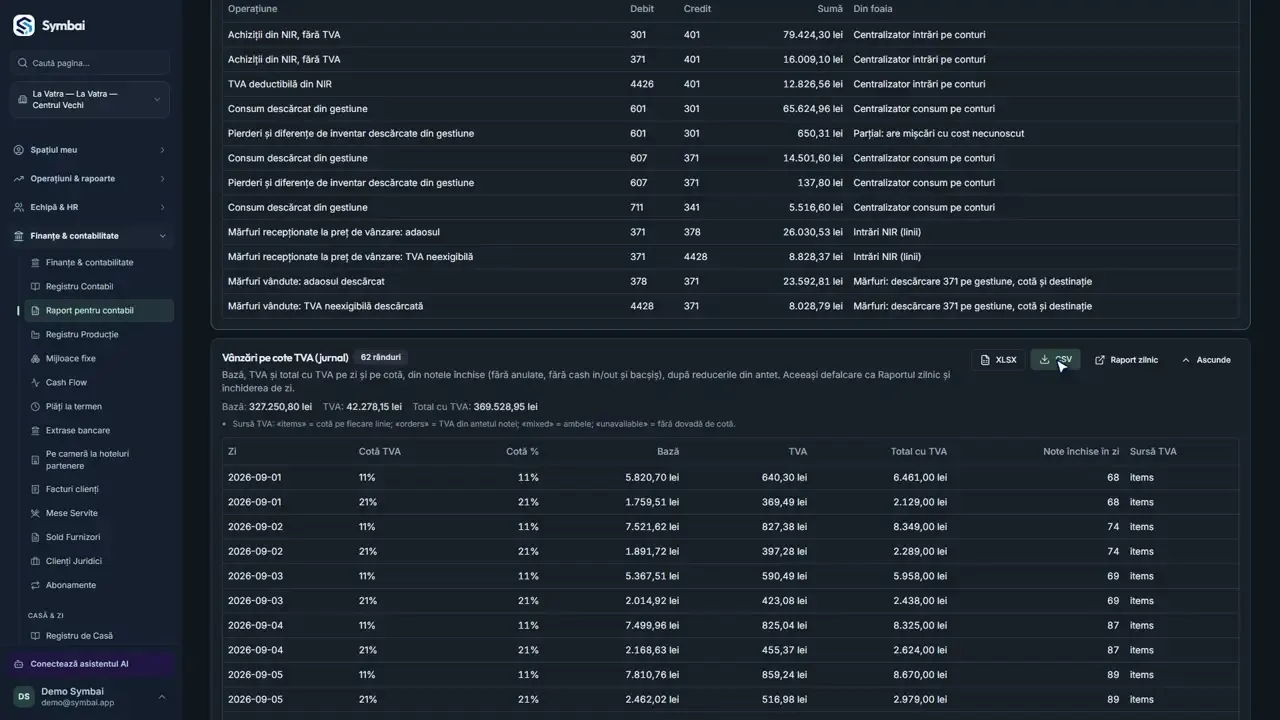Open Pe cameră la hoteluri partenere

point(99,460)
